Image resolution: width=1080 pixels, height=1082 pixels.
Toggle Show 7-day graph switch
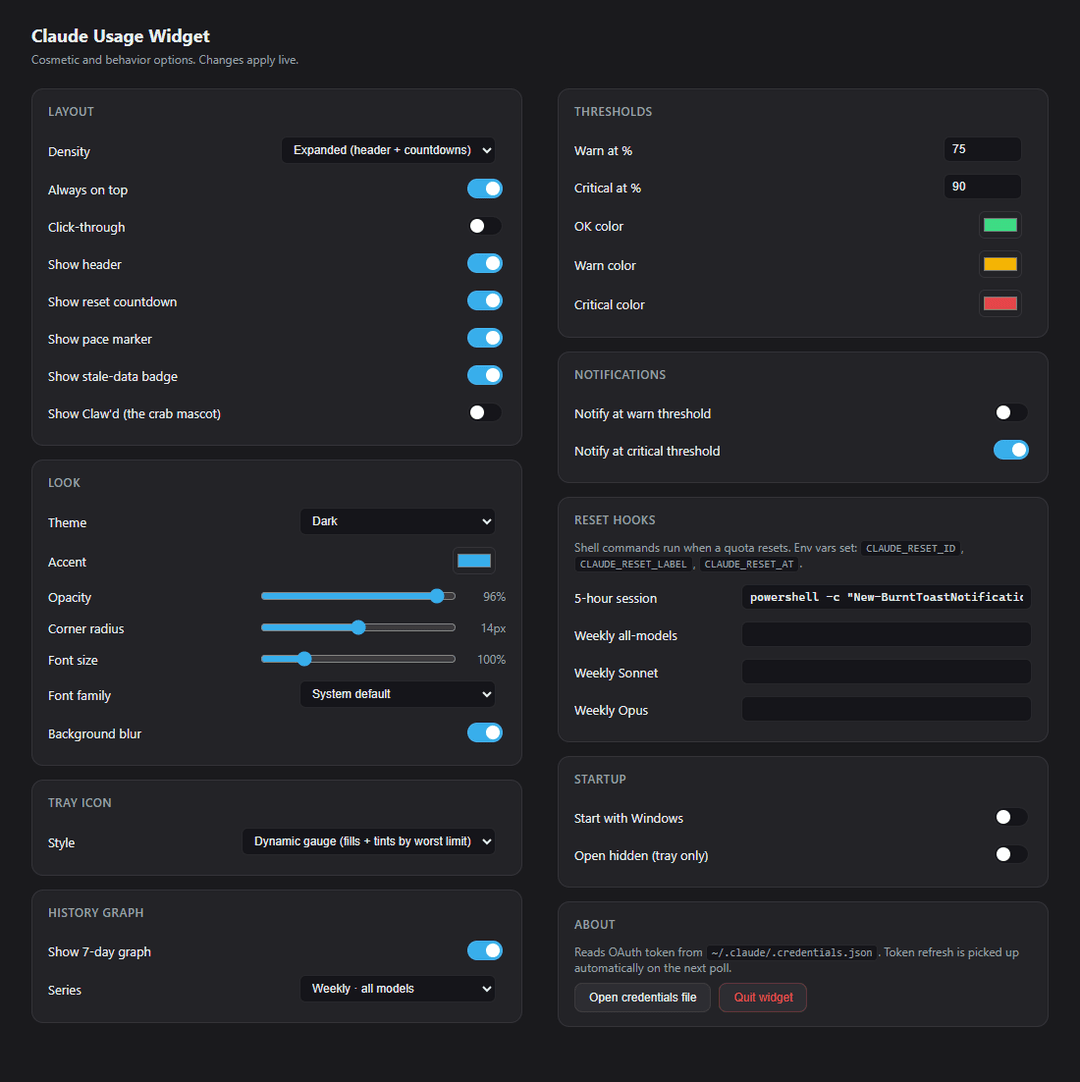[484, 950]
